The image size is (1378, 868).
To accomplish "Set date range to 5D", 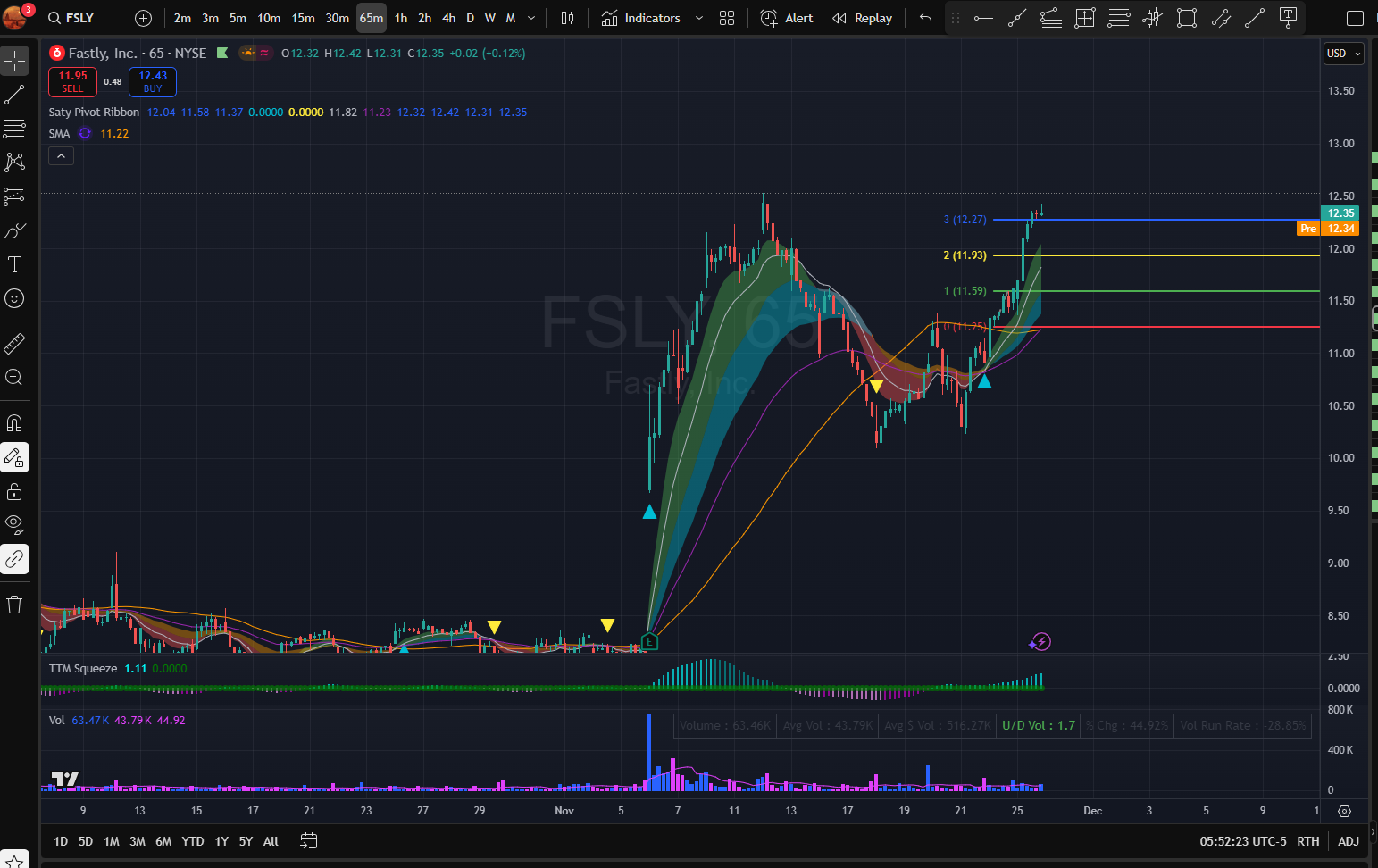I will pos(86,841).
